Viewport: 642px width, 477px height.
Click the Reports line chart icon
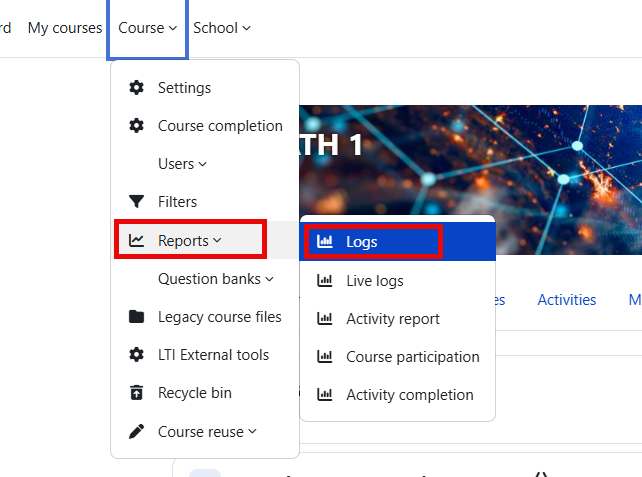(x=137, y=241)
